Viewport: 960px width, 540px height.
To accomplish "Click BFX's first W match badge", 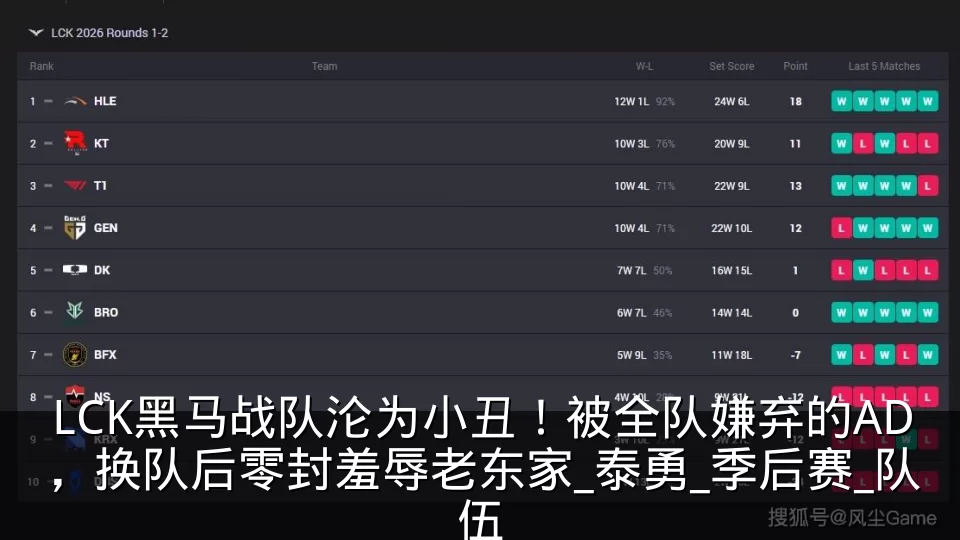I will click(x=841, y=354).
